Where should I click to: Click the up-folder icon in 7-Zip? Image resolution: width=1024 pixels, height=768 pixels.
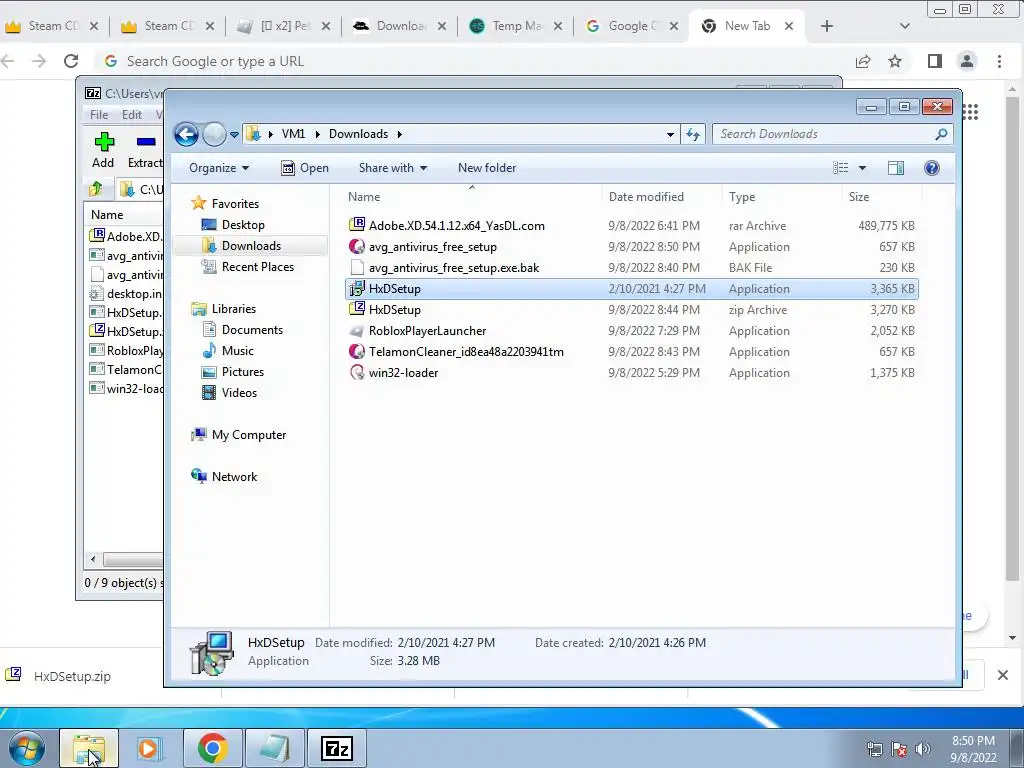tap(96, 189)
